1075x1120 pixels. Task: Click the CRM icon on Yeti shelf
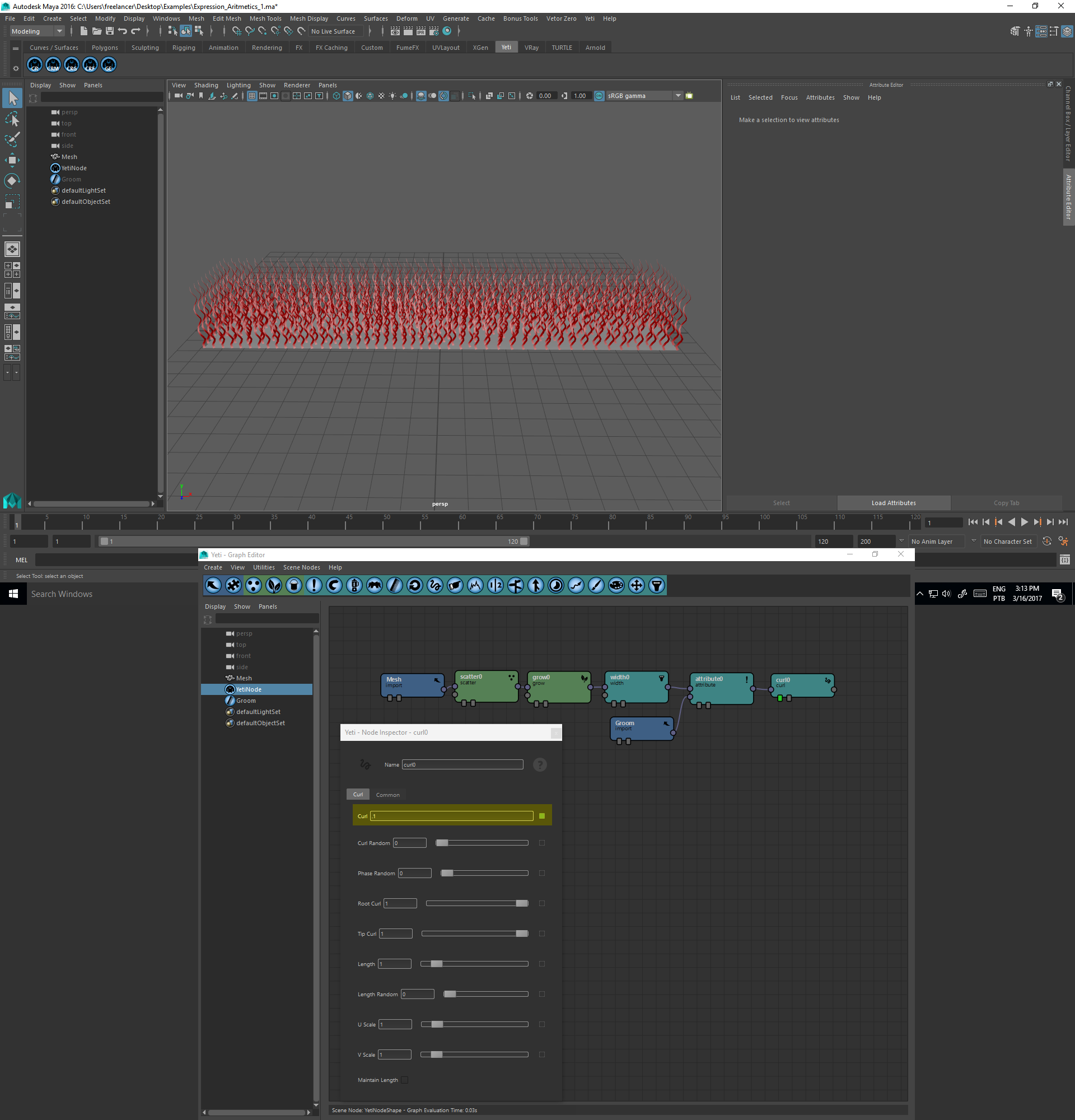point(53,65)
